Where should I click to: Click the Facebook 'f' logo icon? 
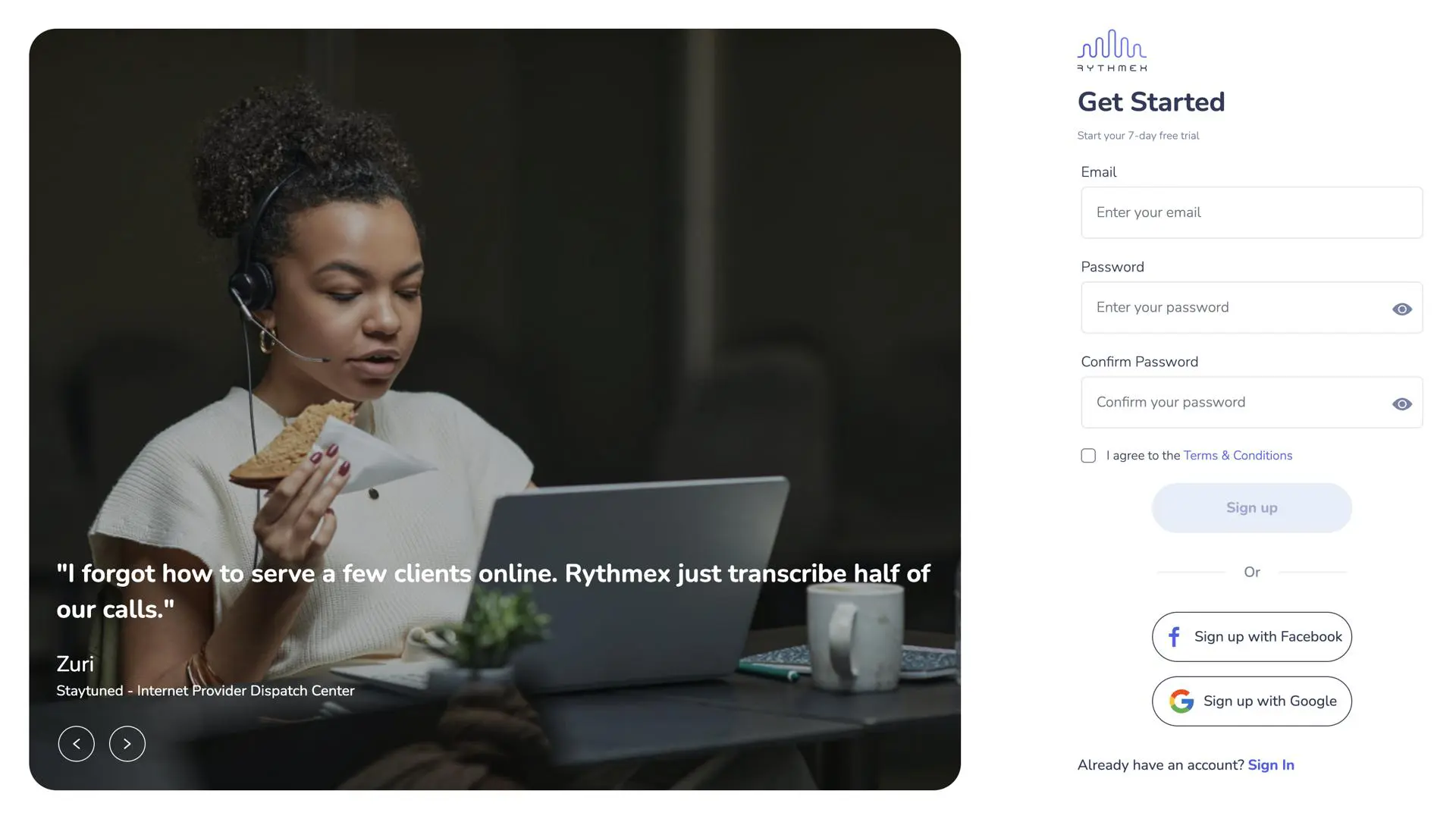tap(1174, 637)
